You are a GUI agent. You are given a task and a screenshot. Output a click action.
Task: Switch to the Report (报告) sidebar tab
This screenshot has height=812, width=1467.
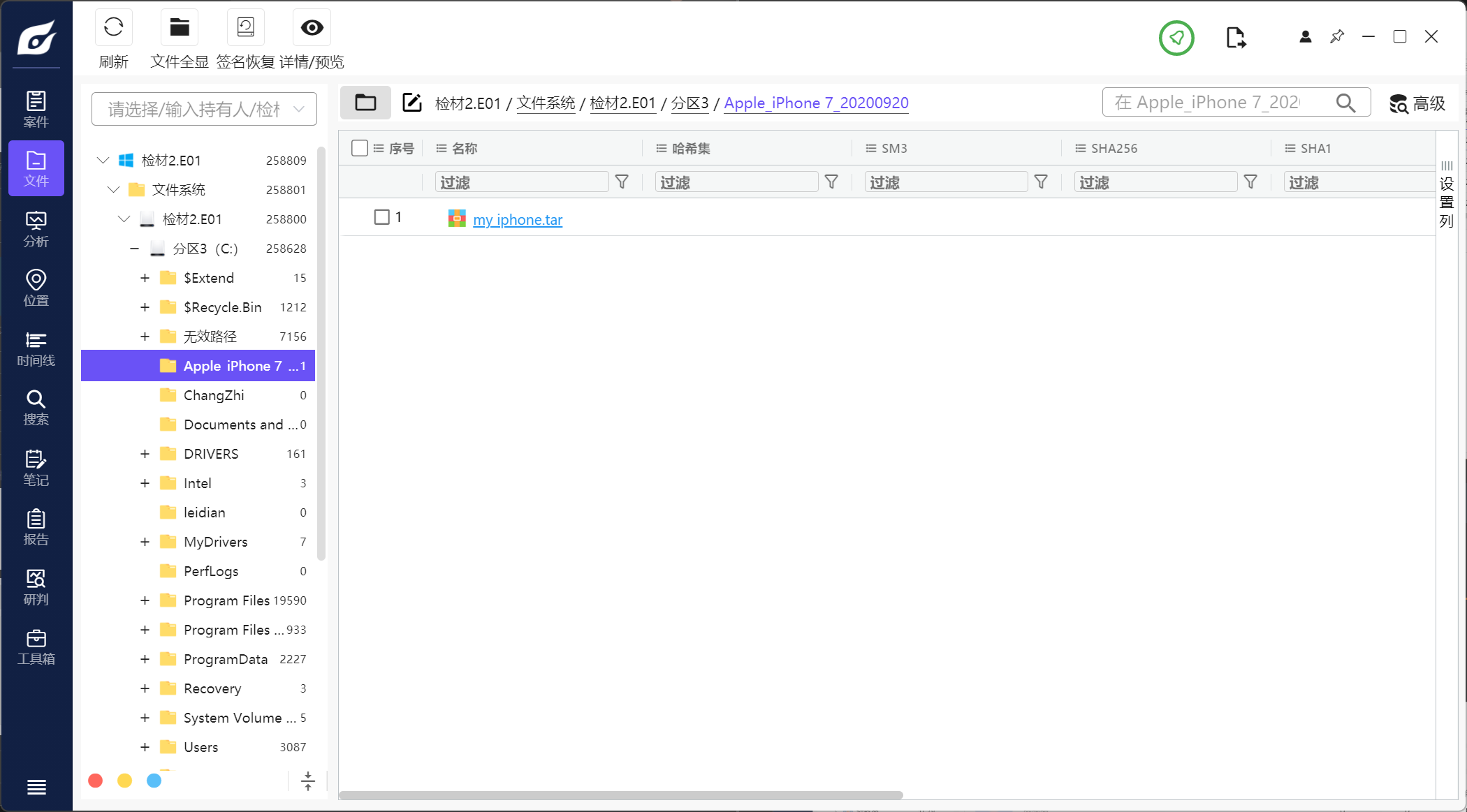[36, 528]
